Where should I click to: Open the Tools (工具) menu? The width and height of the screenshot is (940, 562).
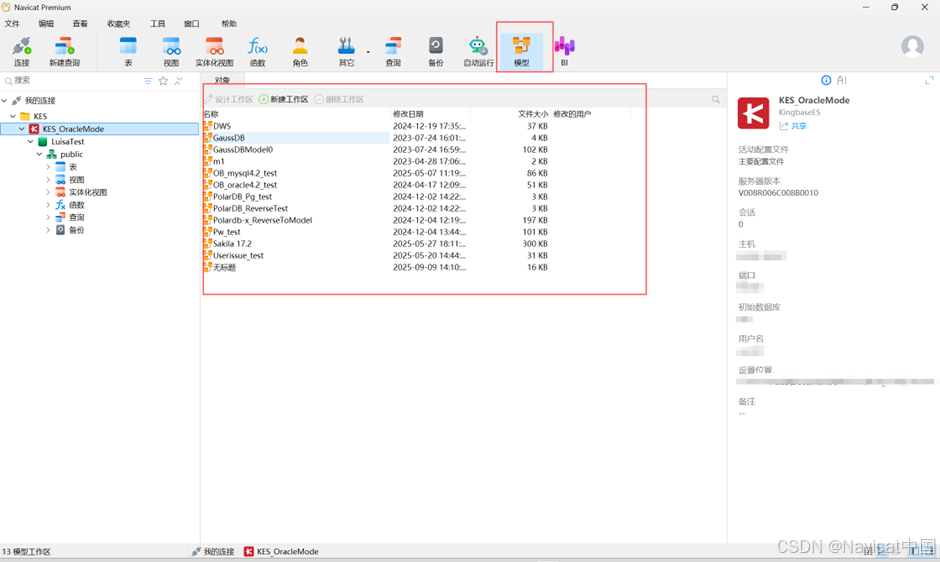[157, 24]
